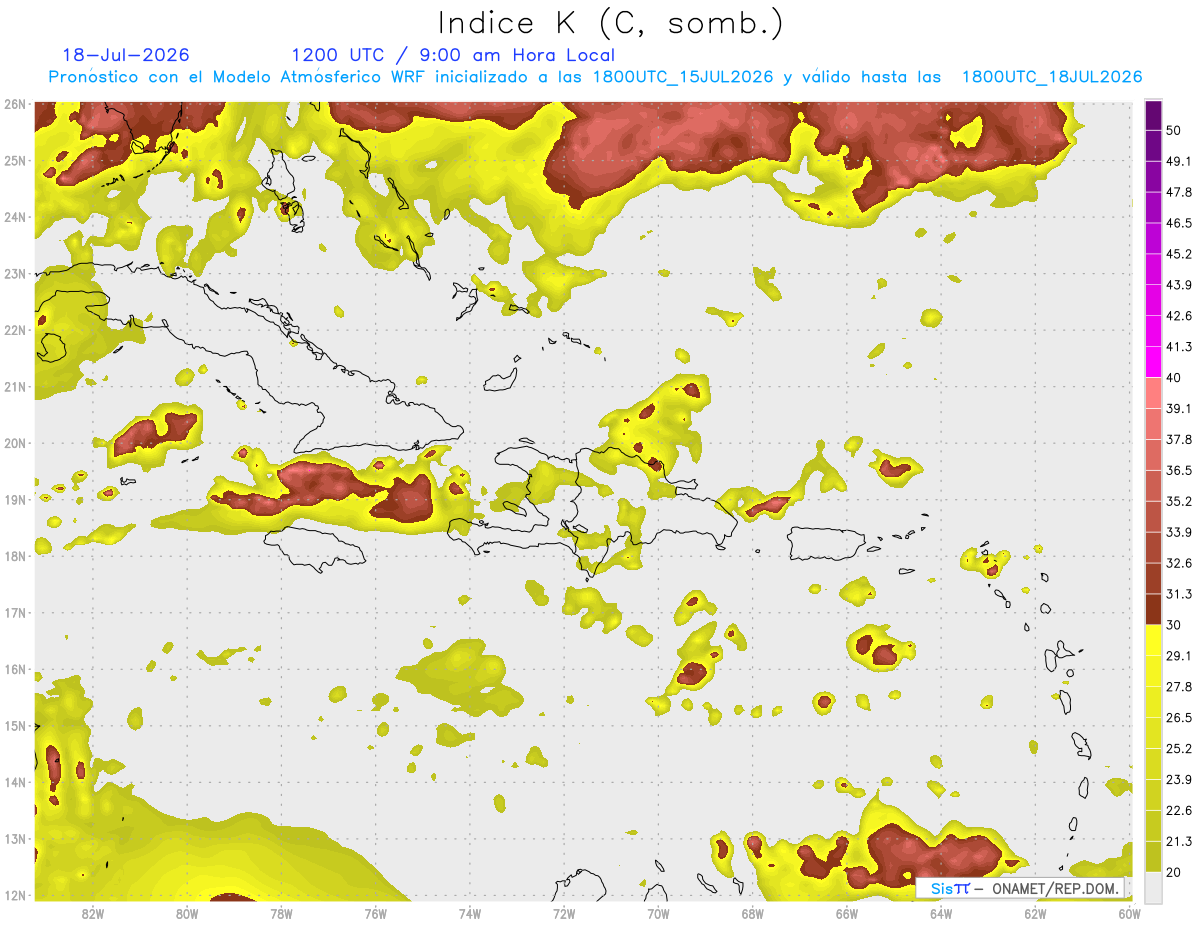Click the colorbar value '27.8'

pos(1179,686)
